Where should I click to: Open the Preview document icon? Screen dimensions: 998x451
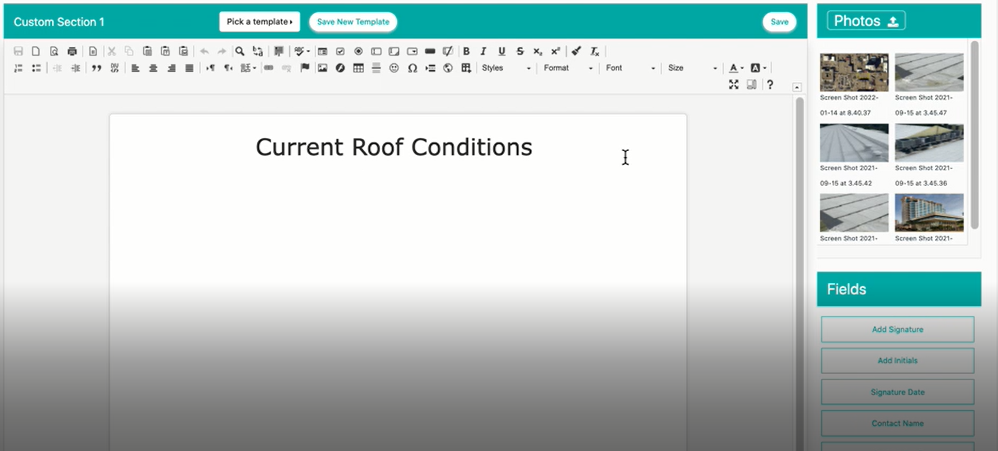tap(54, 51)
